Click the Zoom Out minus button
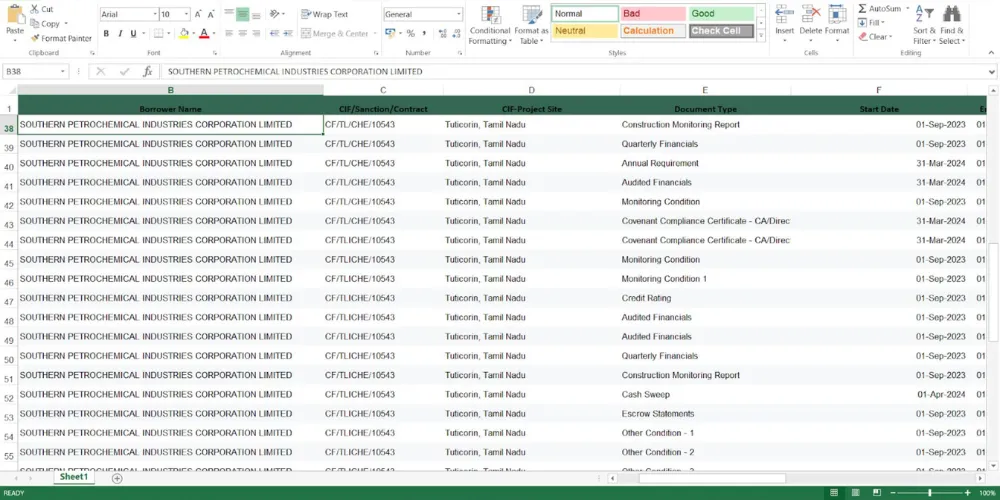The width and height of the screenshot is (1000, 500). (893, 493)
